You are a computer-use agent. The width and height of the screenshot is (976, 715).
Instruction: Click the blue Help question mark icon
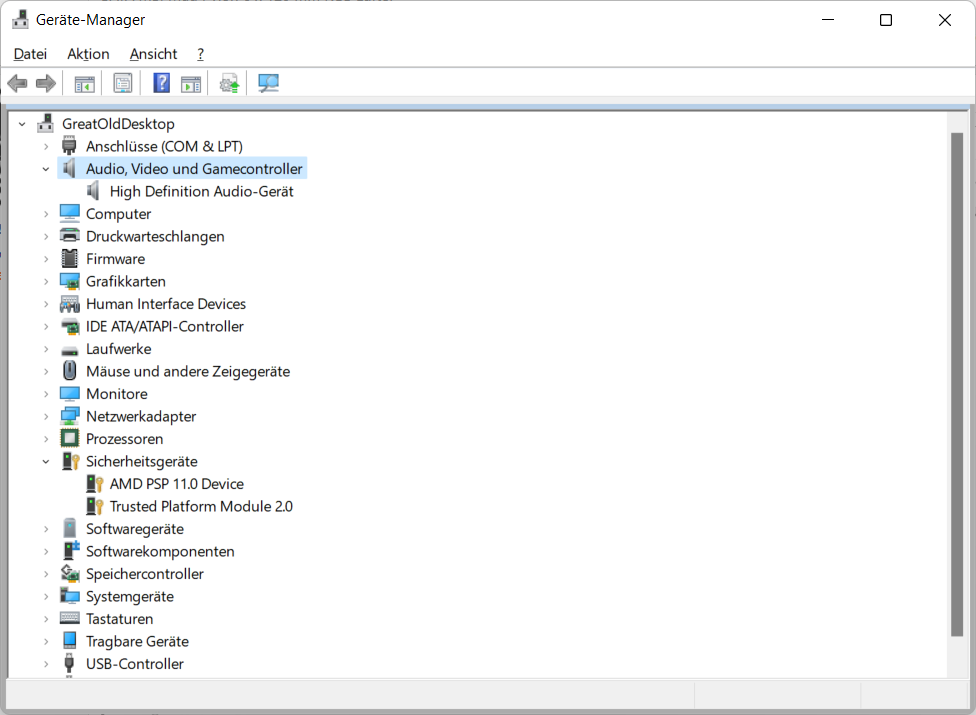(161, 83)
